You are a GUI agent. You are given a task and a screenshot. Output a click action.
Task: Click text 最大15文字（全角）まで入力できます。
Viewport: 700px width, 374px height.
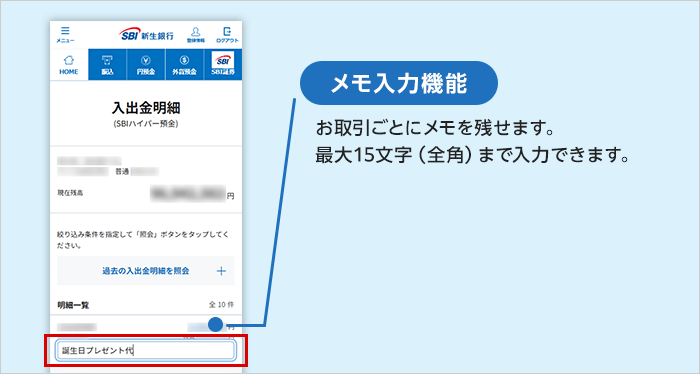pos(472,155)
